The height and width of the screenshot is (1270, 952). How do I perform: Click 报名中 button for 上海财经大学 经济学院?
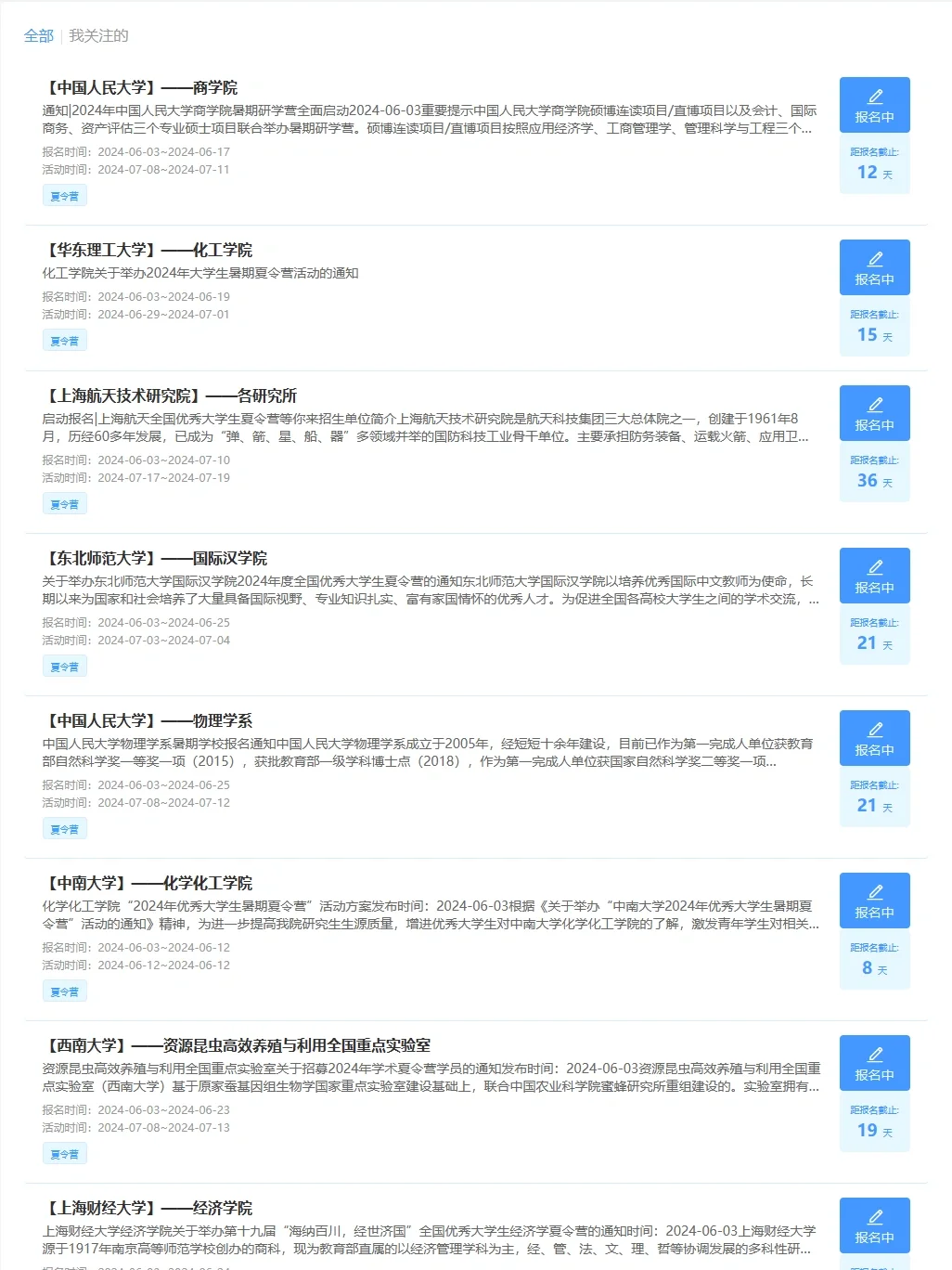(875, 1225)
